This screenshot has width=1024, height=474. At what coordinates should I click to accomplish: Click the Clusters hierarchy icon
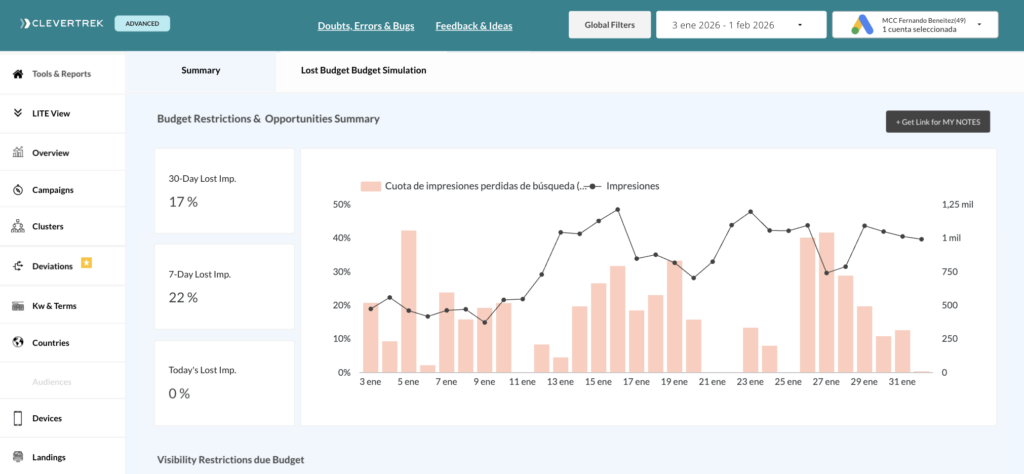(18, 227)
